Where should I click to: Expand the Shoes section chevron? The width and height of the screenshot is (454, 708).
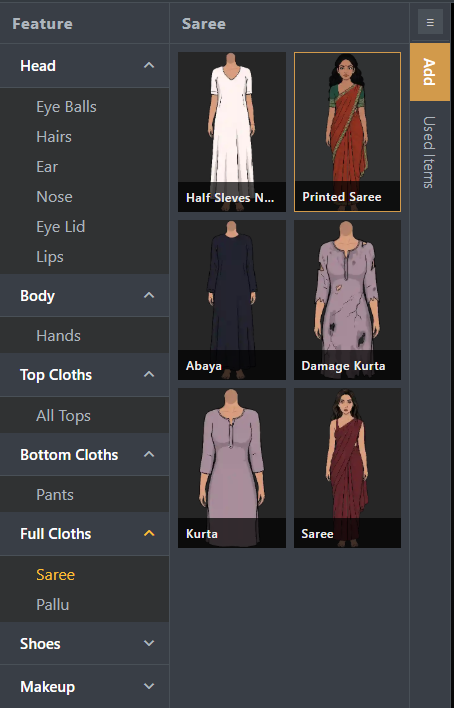point(149,643)
